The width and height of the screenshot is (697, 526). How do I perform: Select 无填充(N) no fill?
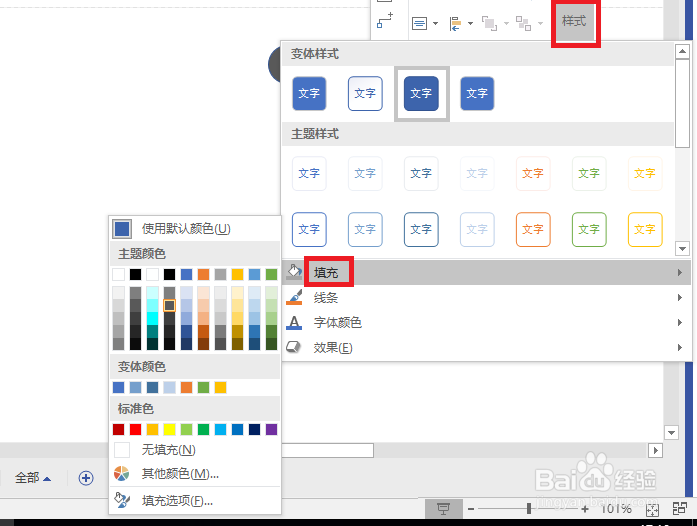tap(196, 450)
